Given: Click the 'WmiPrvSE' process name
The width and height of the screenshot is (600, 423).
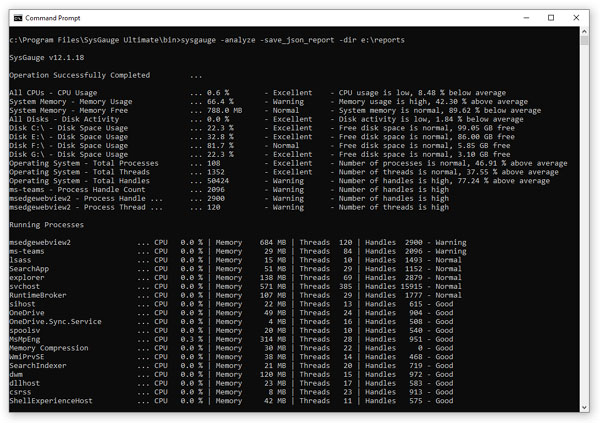Looking at the screenshot, I should pos(27,357).
